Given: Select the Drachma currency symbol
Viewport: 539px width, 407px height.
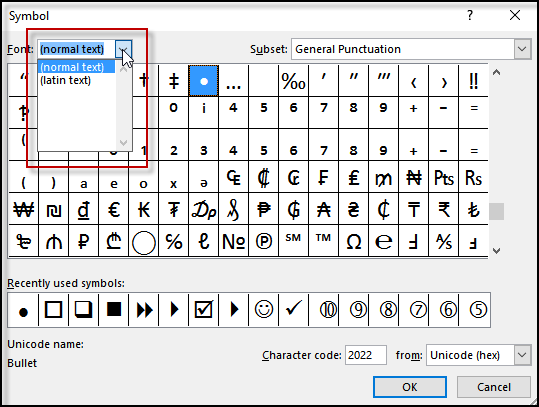Looking at the screenshot, I should [204, 209].
